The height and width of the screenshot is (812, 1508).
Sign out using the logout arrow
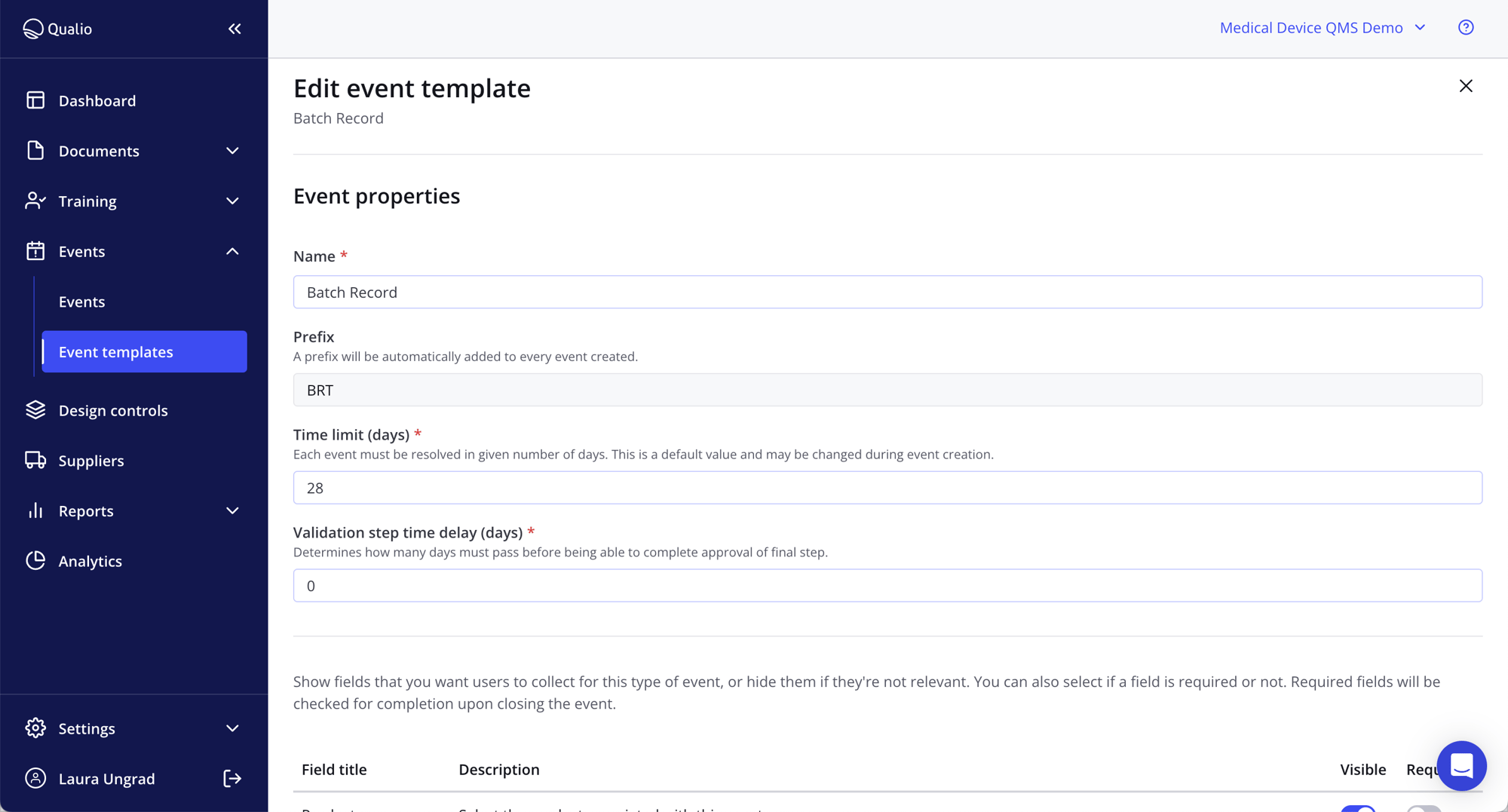coord(232,778)
